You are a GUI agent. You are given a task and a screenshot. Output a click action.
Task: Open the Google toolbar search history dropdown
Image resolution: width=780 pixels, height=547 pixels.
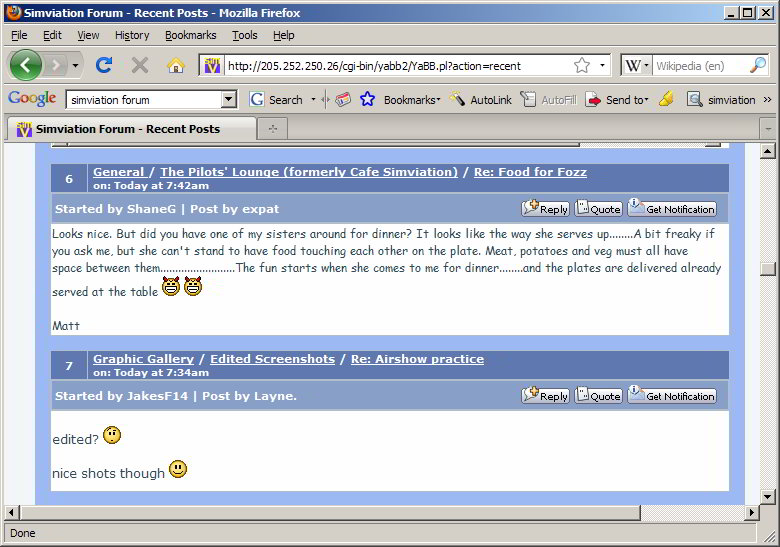[228, 99]
